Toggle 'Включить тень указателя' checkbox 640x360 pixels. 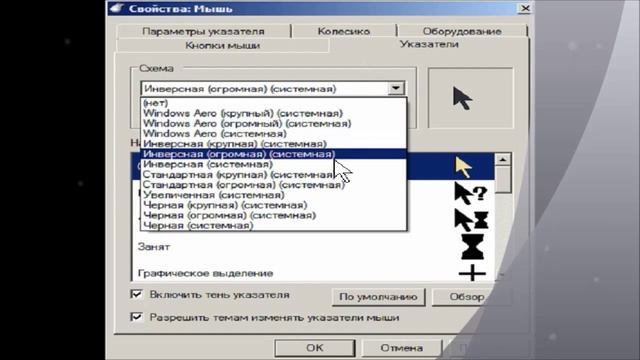click(136, 294)
